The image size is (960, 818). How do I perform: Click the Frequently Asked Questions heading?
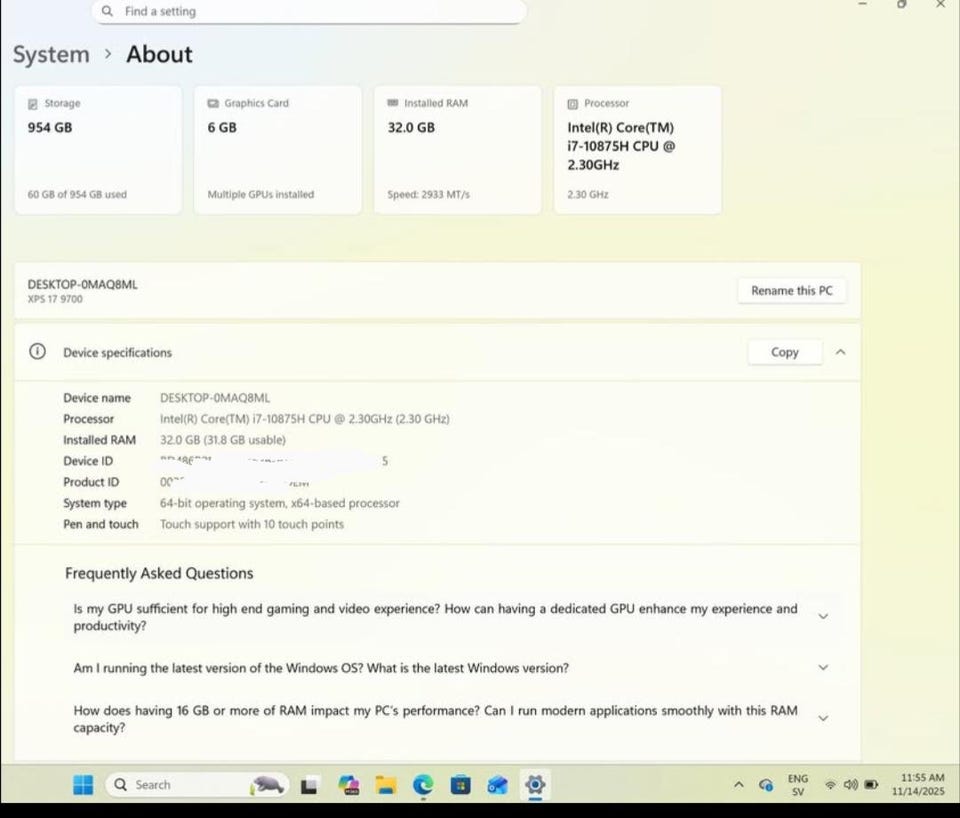pos(159,573)
